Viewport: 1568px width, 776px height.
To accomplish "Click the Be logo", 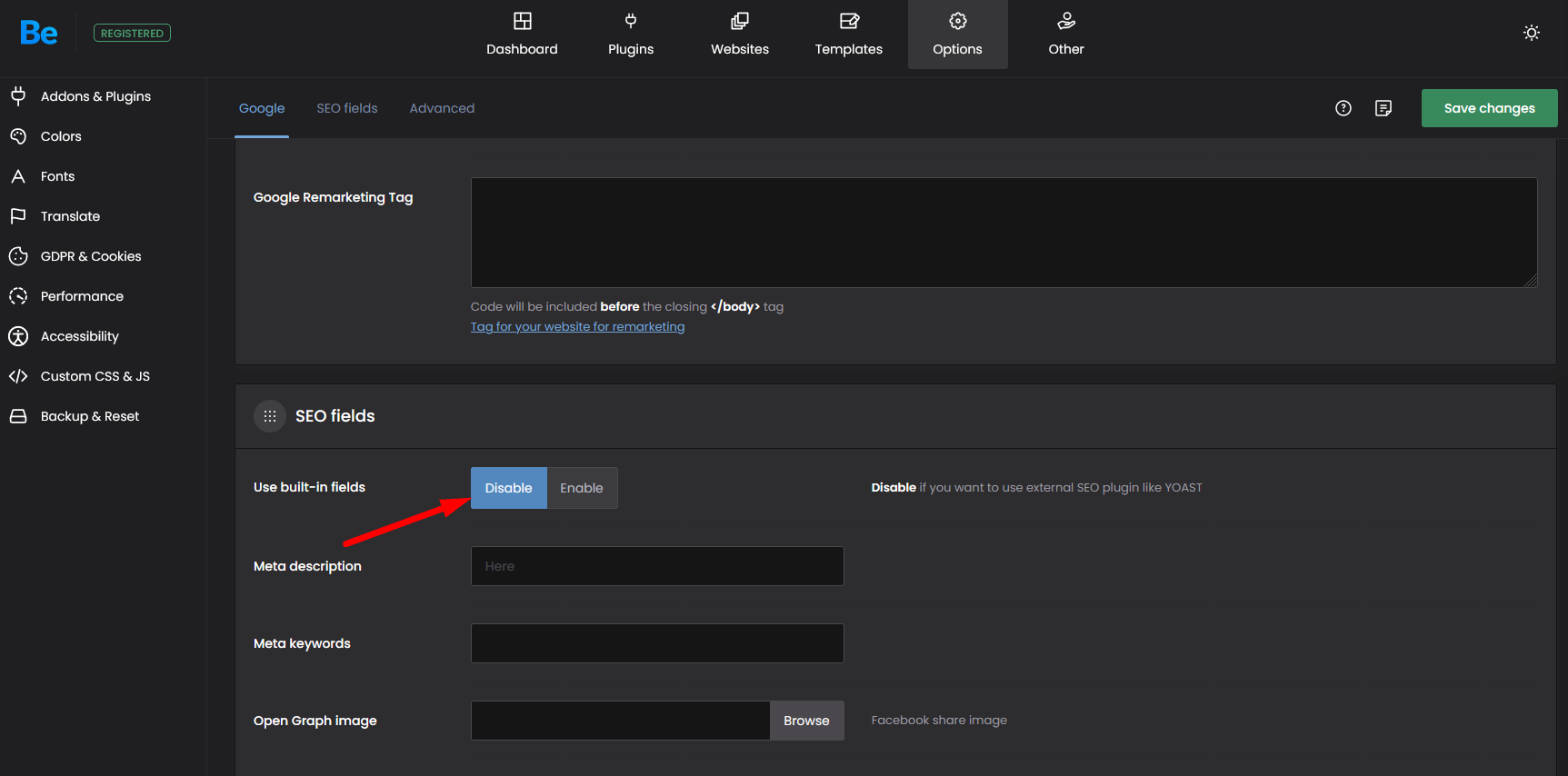I will tap(38, 33).
